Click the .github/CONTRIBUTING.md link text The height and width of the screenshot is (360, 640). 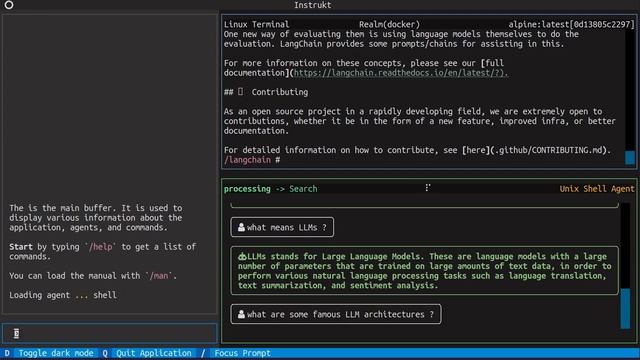click(548, 150)
